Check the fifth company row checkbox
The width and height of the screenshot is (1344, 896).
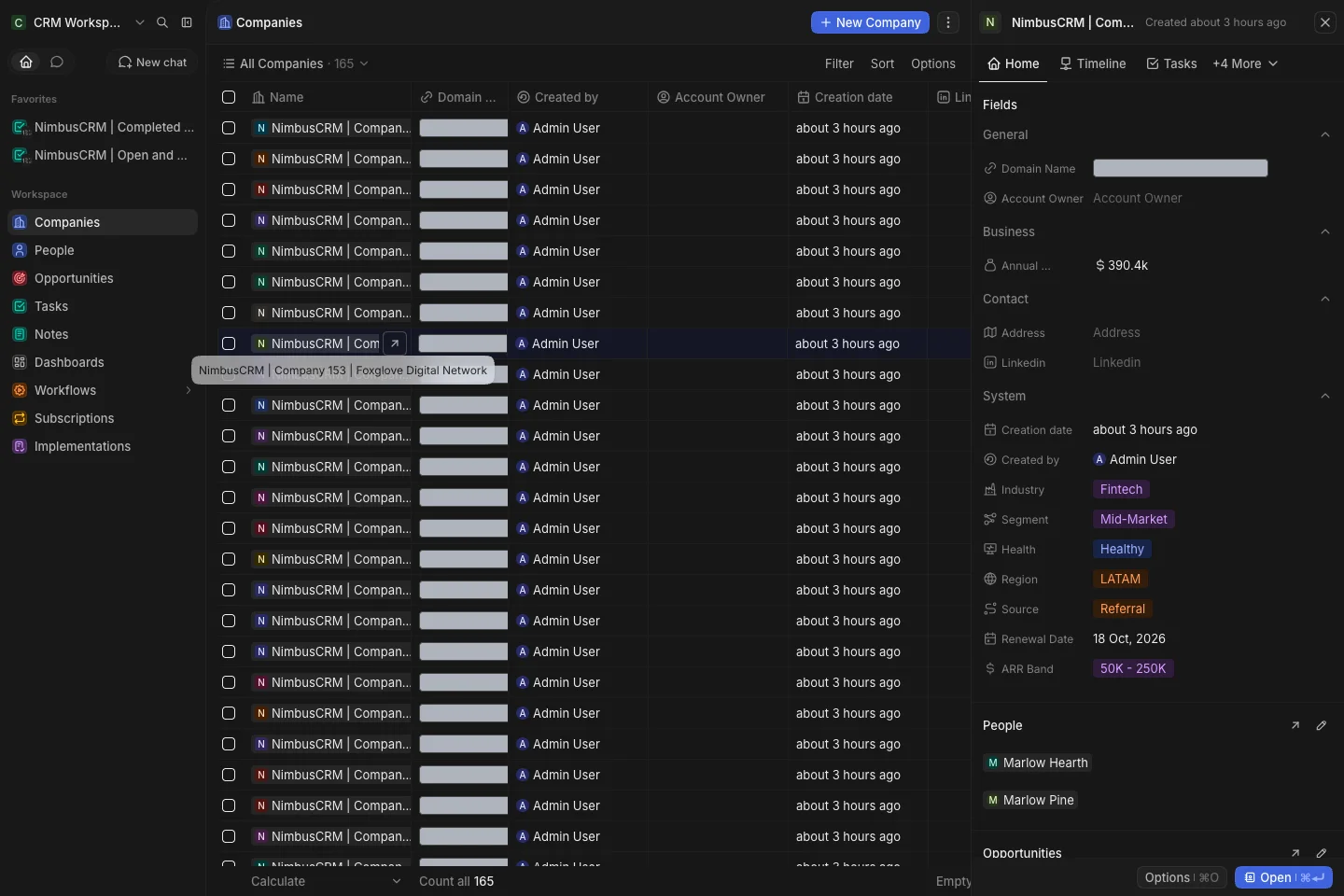point(229,251)
